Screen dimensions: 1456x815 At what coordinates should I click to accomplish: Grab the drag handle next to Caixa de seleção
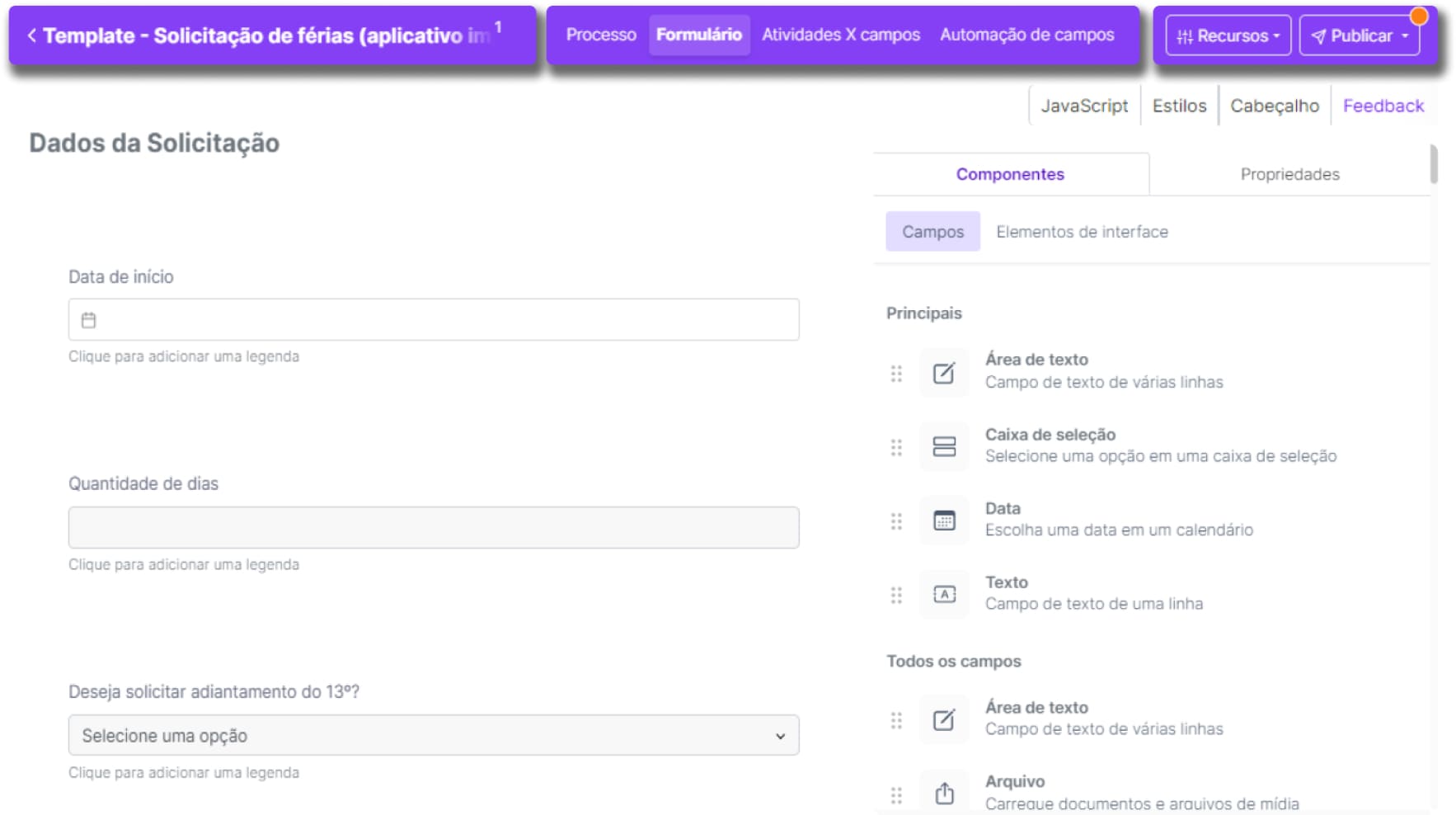(897, 446)
